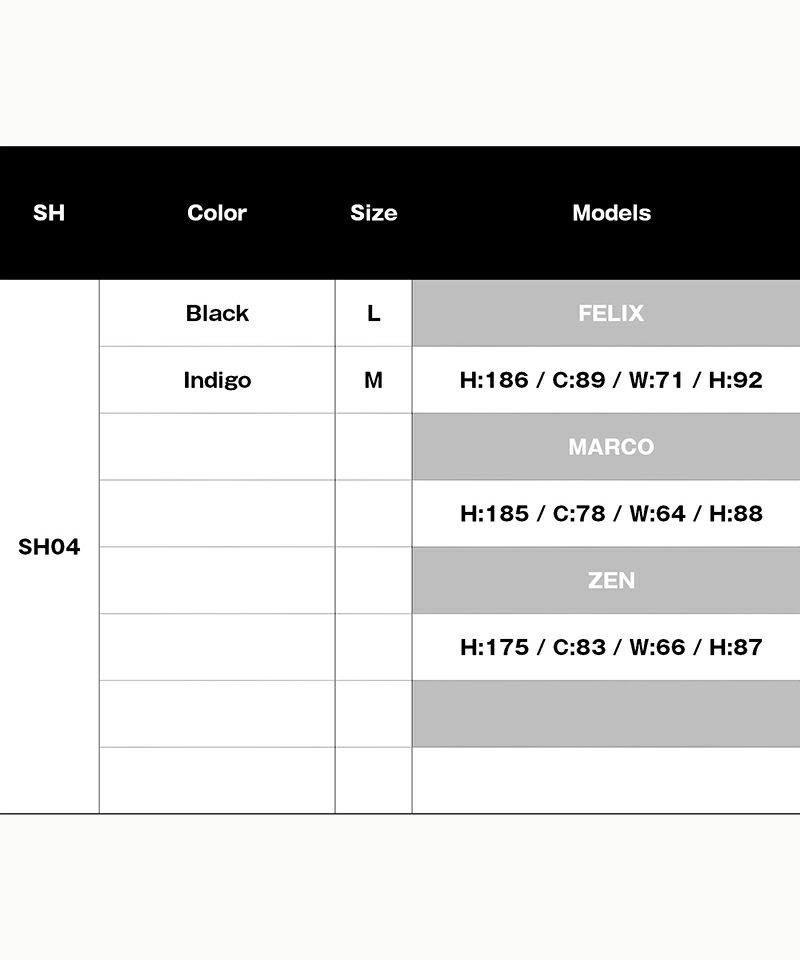Click the SH04 row label
The image size is (800, 960).
(x=49, y=547)
